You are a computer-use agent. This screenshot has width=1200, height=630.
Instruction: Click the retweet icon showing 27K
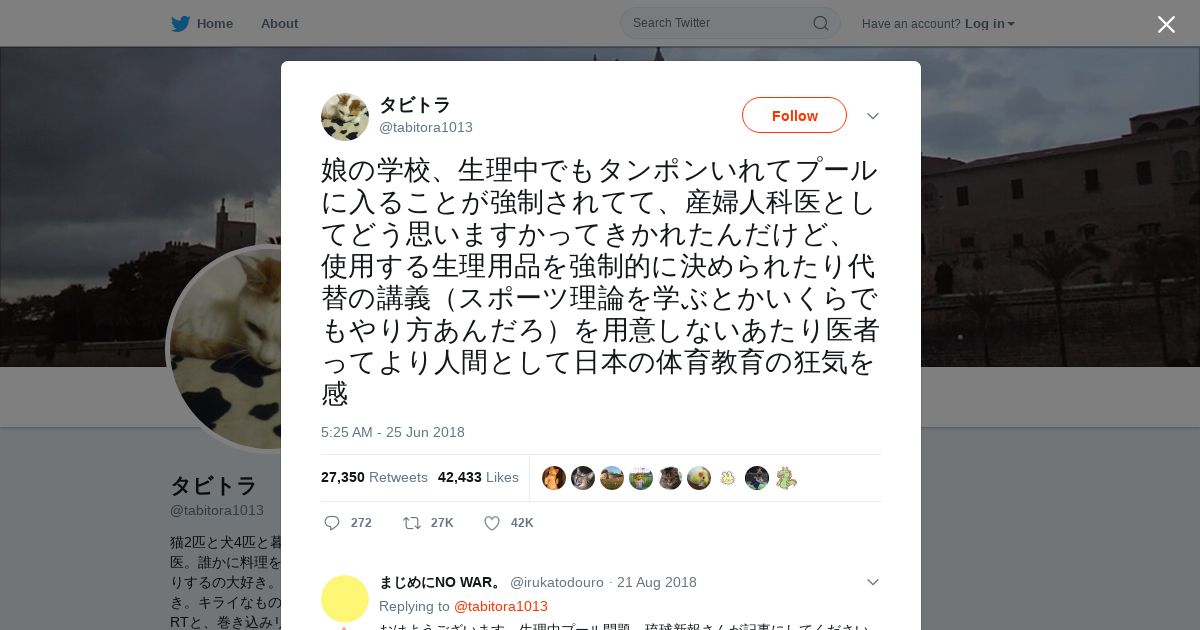[411, 523]
